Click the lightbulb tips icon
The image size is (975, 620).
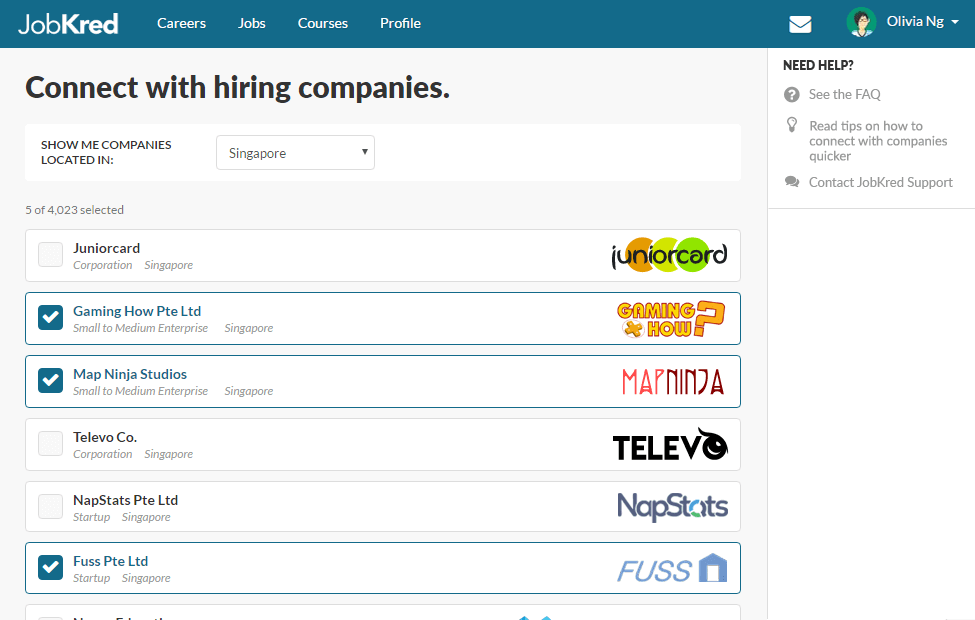click(792, 125)
